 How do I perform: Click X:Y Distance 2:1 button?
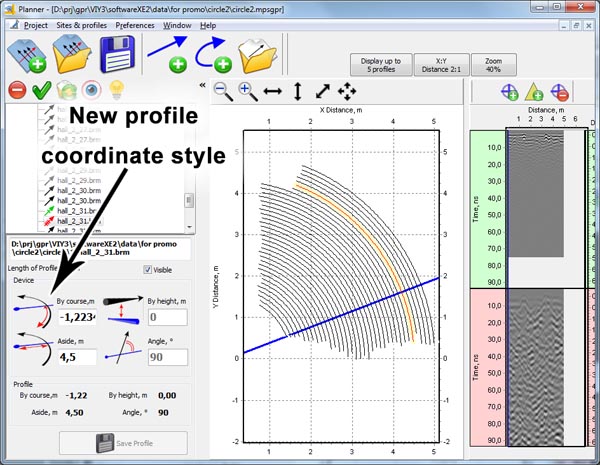(x=441, y=65)
